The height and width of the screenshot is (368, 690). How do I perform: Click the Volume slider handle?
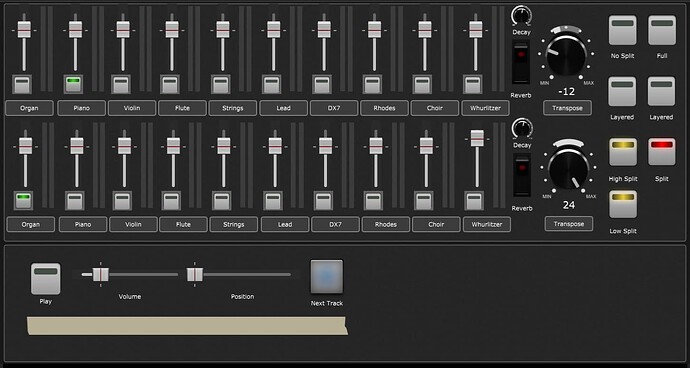tap(100, 274)
